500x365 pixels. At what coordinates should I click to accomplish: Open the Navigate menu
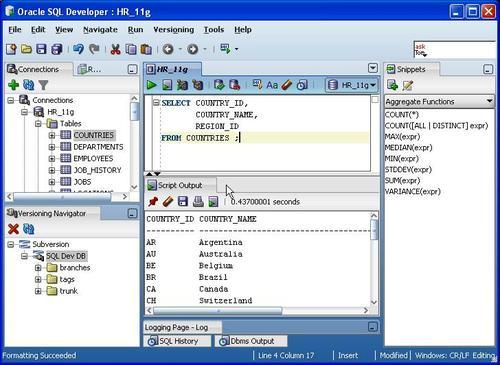pyautogui.click(x=100, y=30)
